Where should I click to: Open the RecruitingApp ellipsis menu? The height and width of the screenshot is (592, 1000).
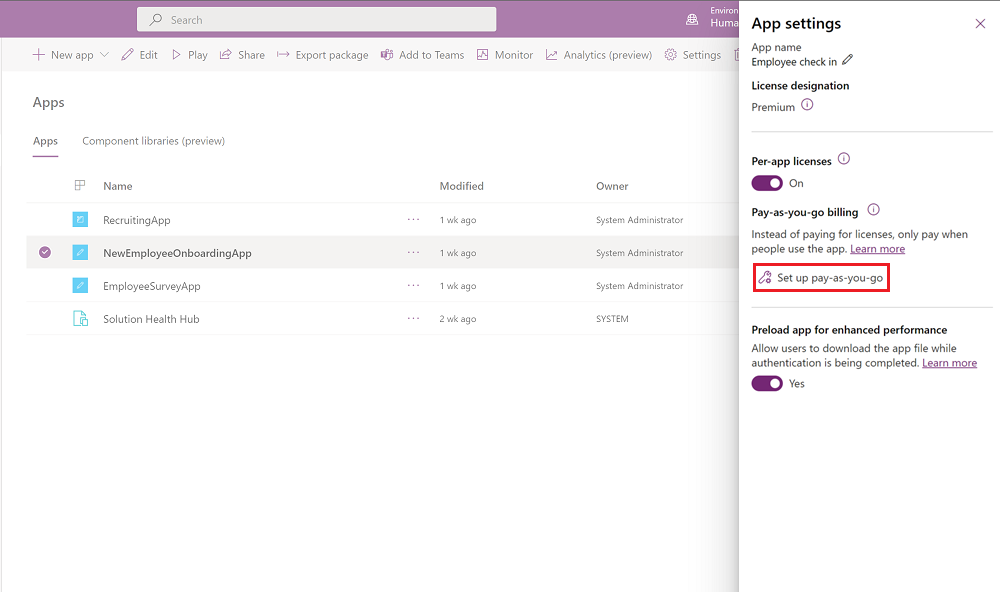tap(413, 220)
